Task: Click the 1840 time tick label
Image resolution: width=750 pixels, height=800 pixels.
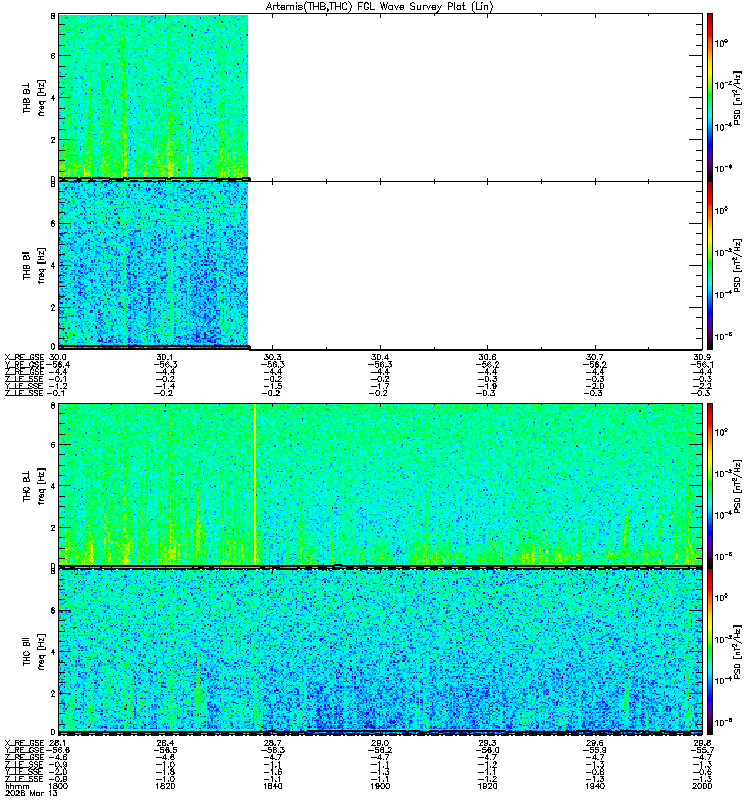Action: point(272,786)
